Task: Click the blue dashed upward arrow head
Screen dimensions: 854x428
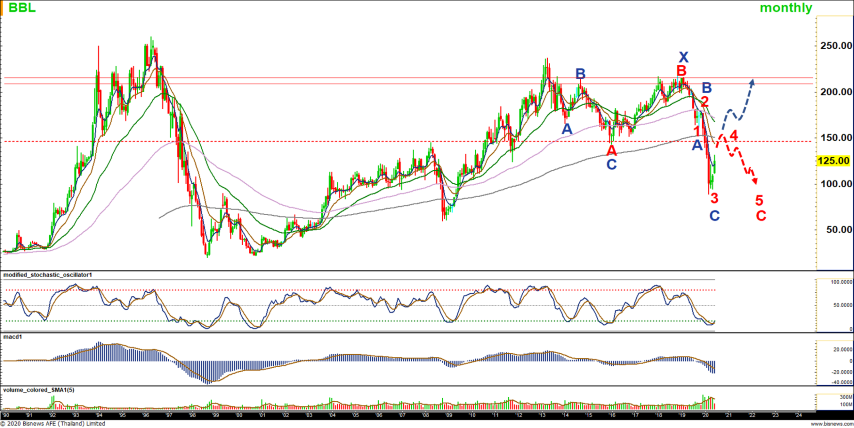Action: point(750,81)
